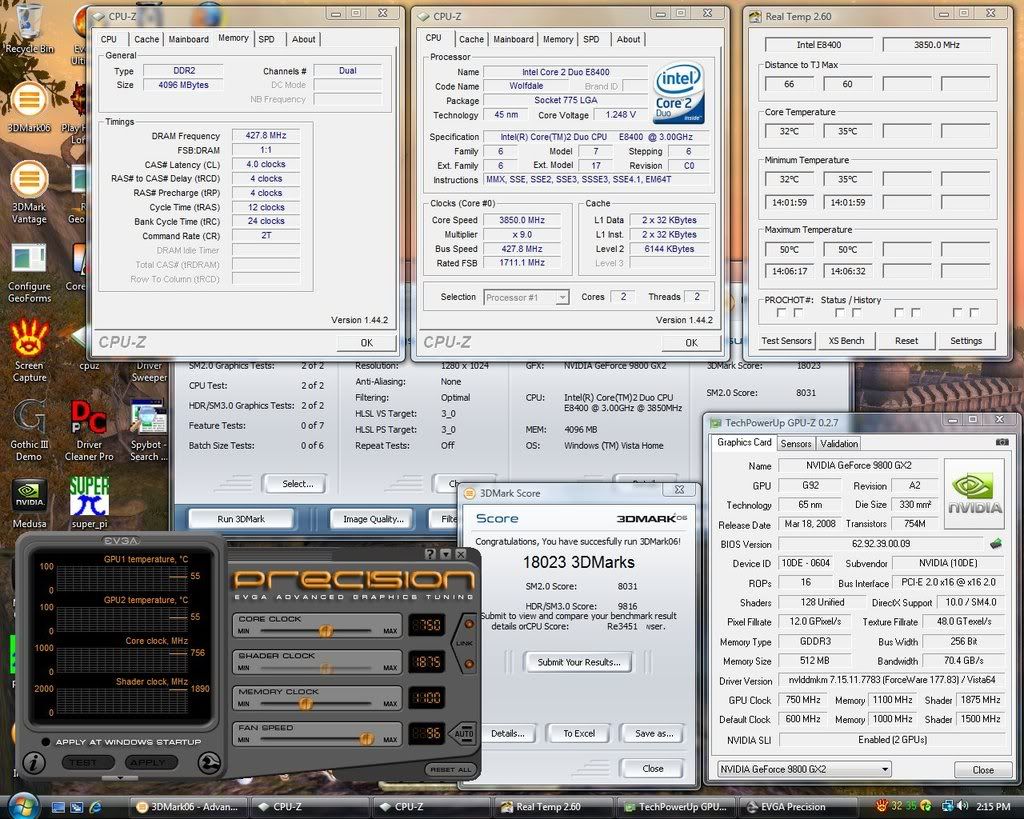The height and width of the screenshot is (819, 1024).
Task: Click the Fan Speed slider handle
Action: 366,739
